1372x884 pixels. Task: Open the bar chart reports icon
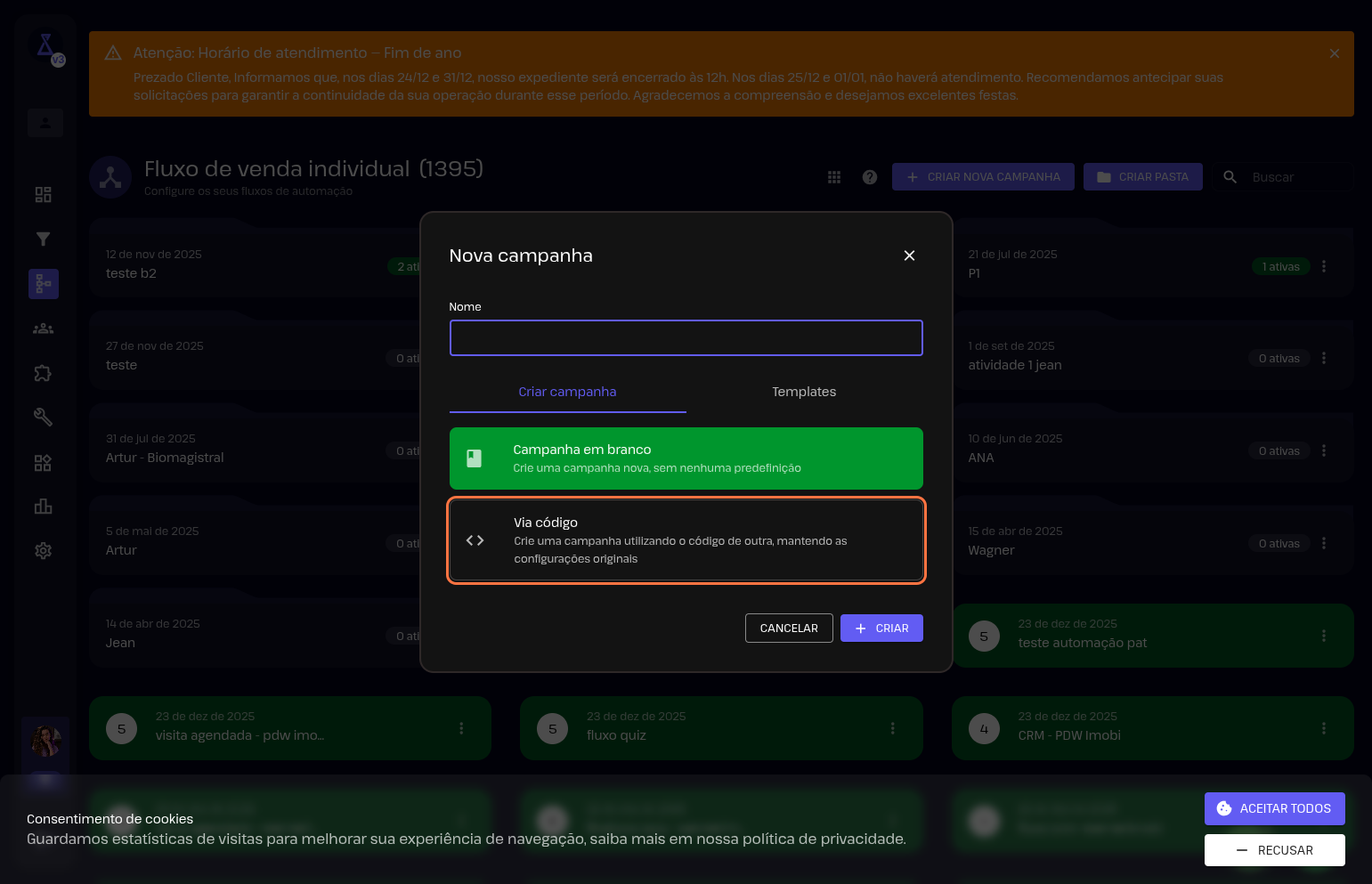(x=43, y=507)
